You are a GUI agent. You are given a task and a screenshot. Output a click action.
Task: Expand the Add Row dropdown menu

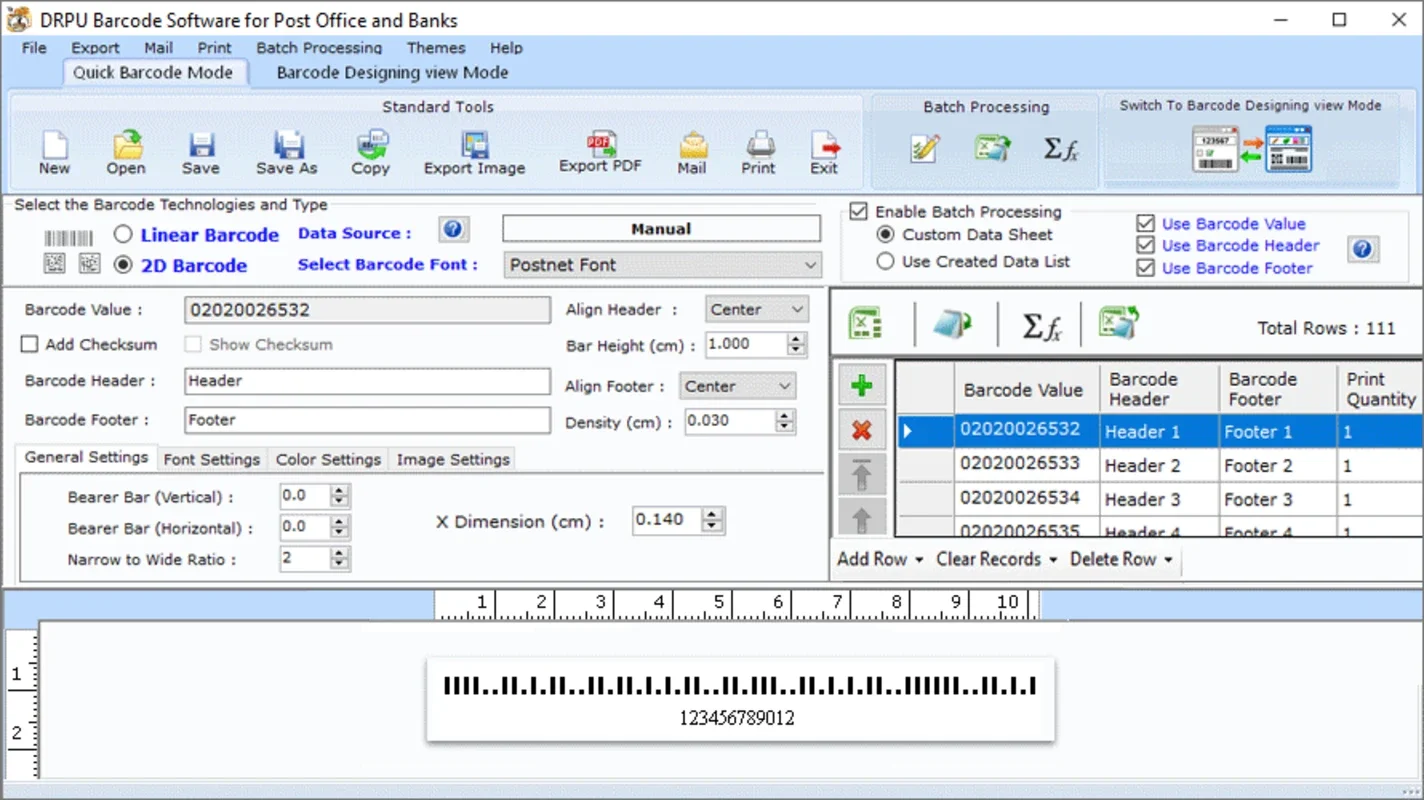tap(880, 559)
